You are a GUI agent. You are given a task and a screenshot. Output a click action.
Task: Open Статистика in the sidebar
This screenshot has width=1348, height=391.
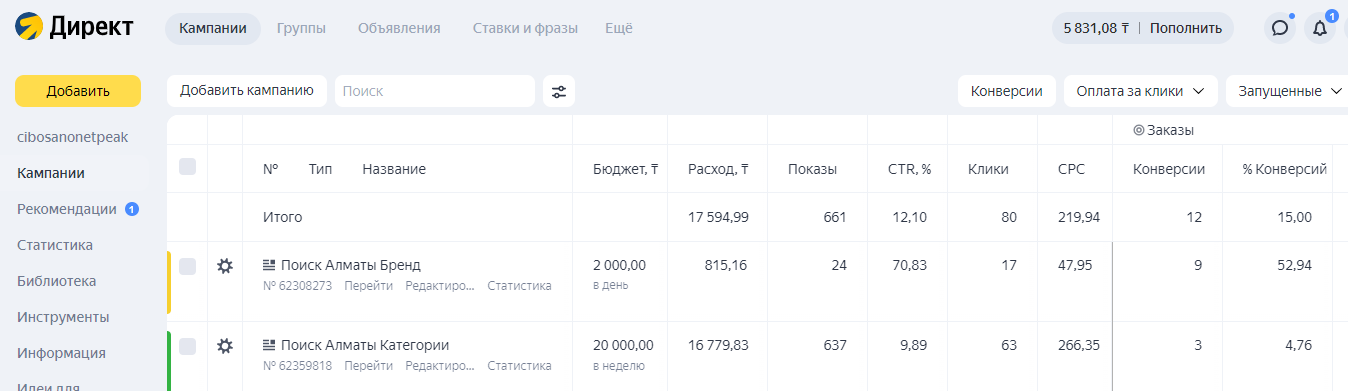coord(55,245)
